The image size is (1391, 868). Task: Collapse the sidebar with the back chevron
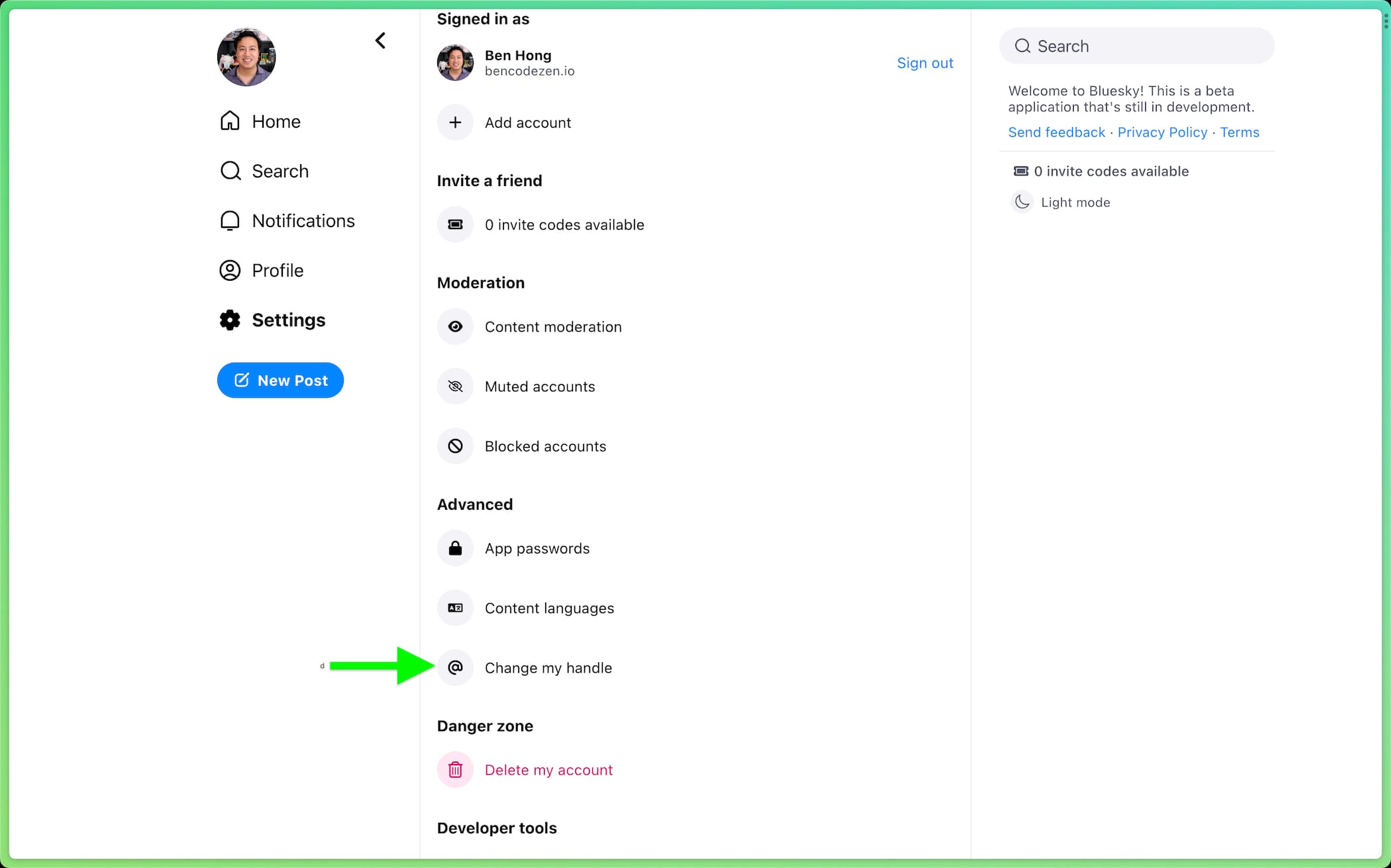tap(380, 40)
